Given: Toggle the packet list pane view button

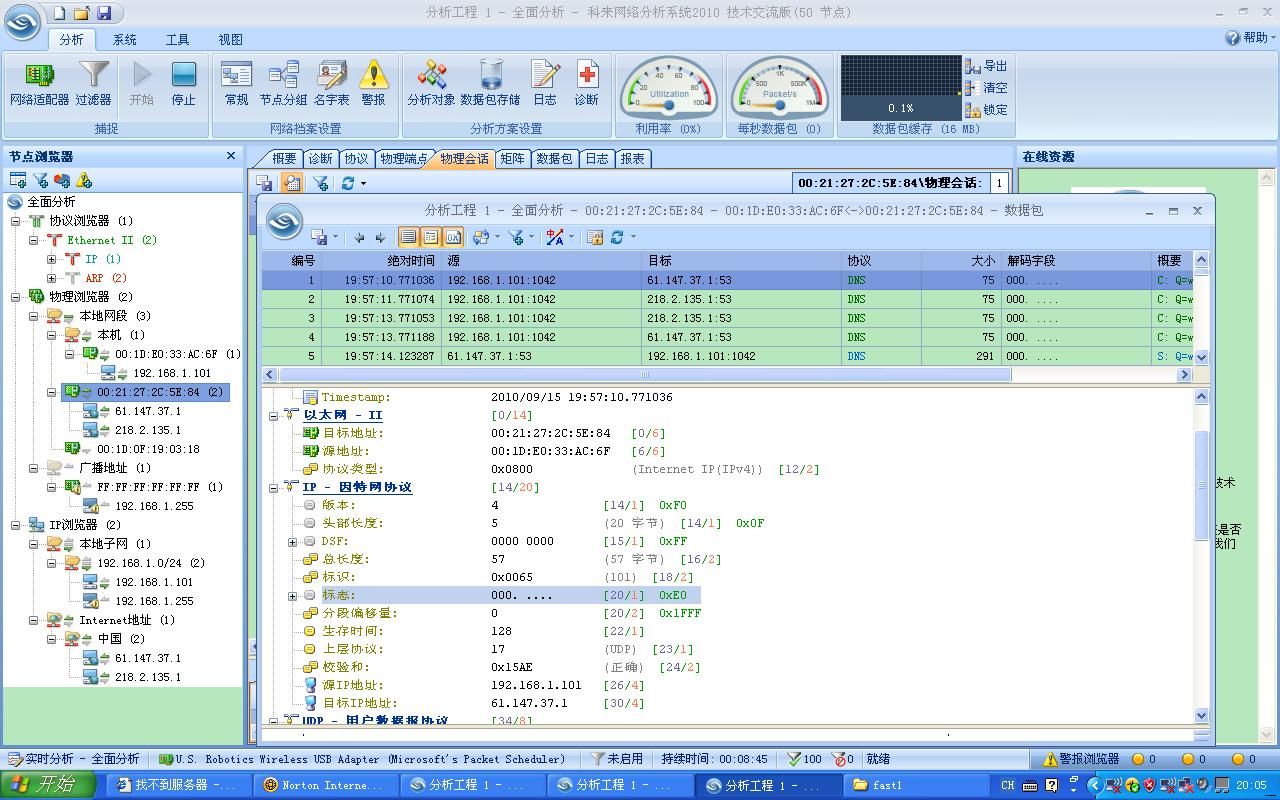Looking at the screenshot, I should click(408, 237).
